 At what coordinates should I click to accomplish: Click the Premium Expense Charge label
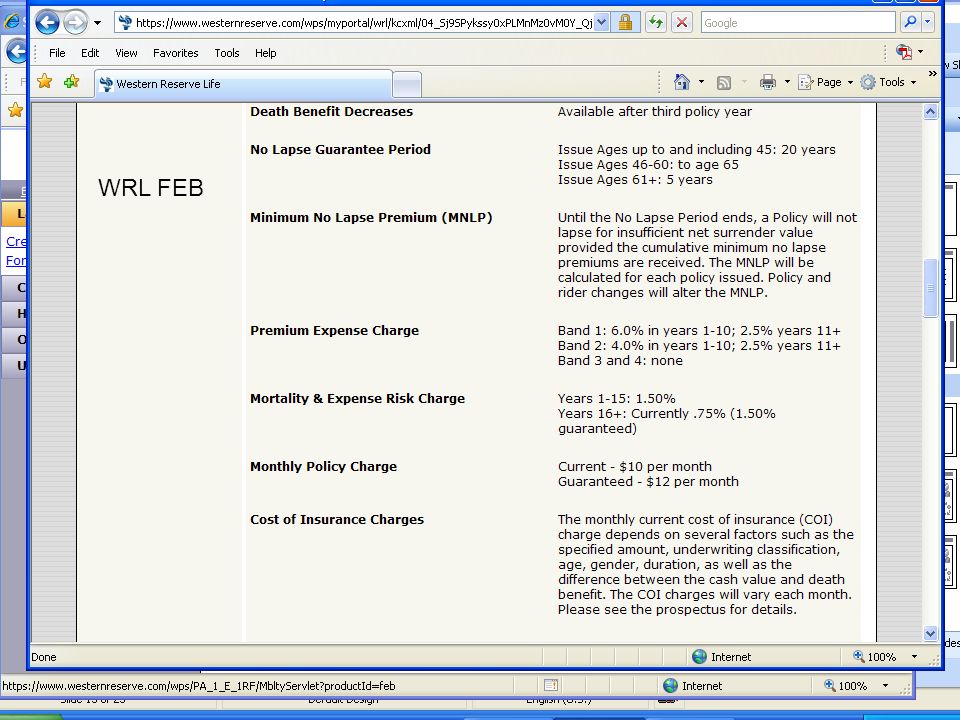(x=334, y=331)
